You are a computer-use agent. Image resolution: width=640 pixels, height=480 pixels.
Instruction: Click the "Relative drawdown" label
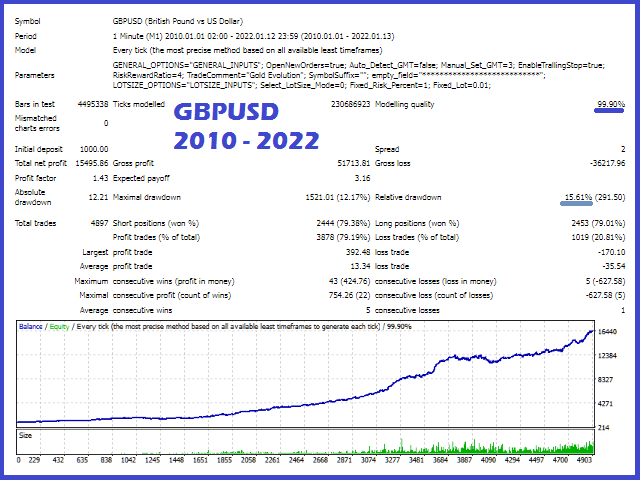pos(408,198)
